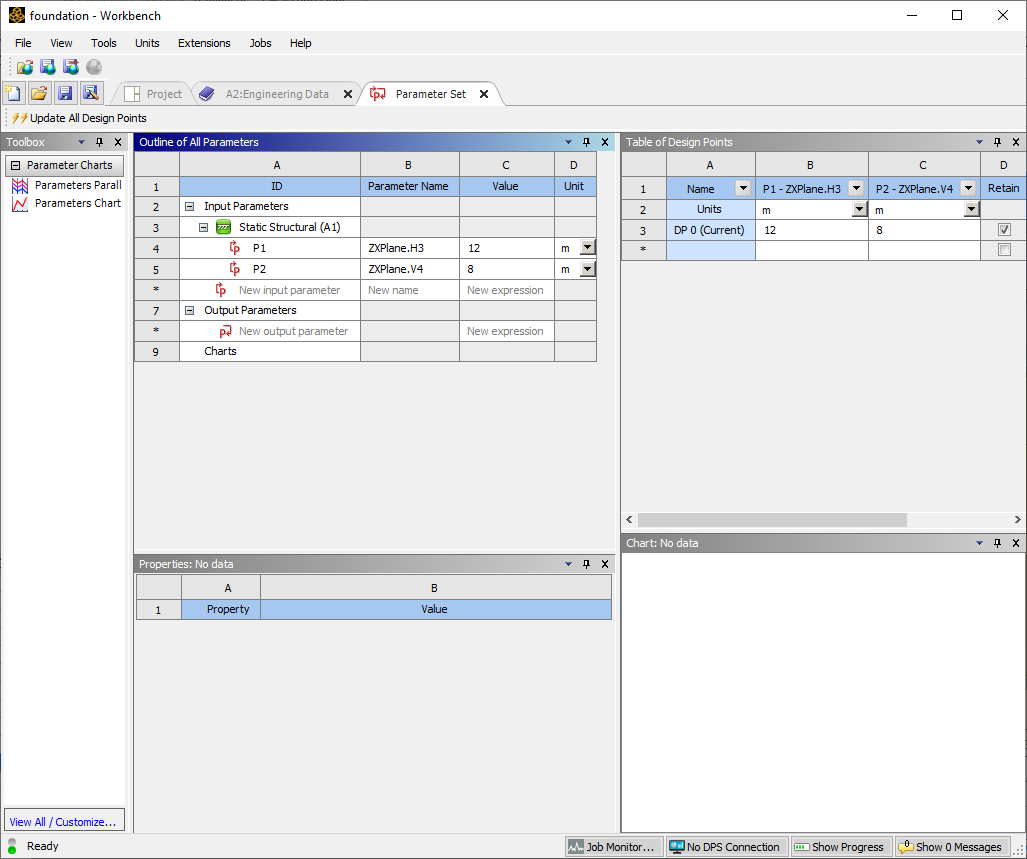Open the Job Monitor
The image size is (1027, 859).
pyautogui.click(x=614, y=847)
